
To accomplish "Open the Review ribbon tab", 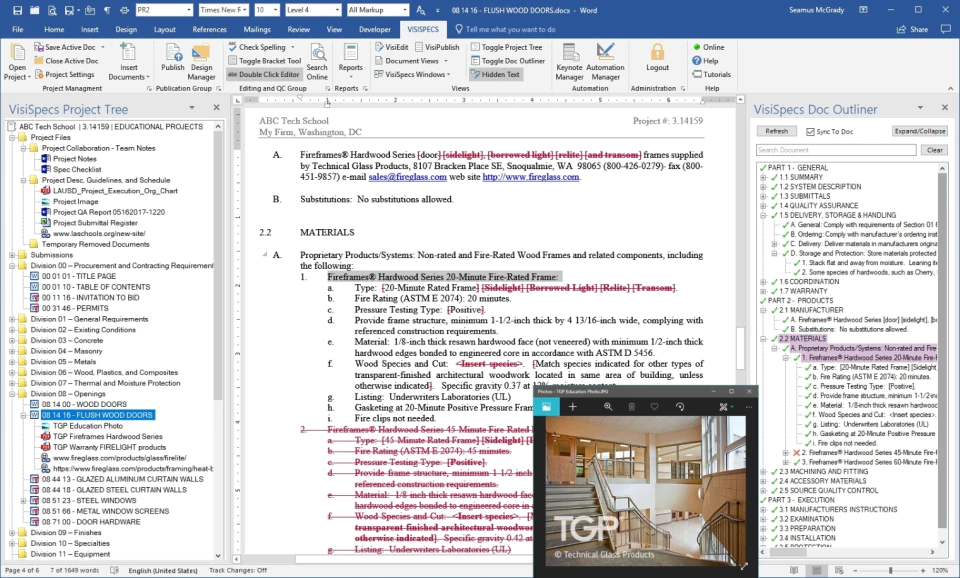I will (298, 29).
